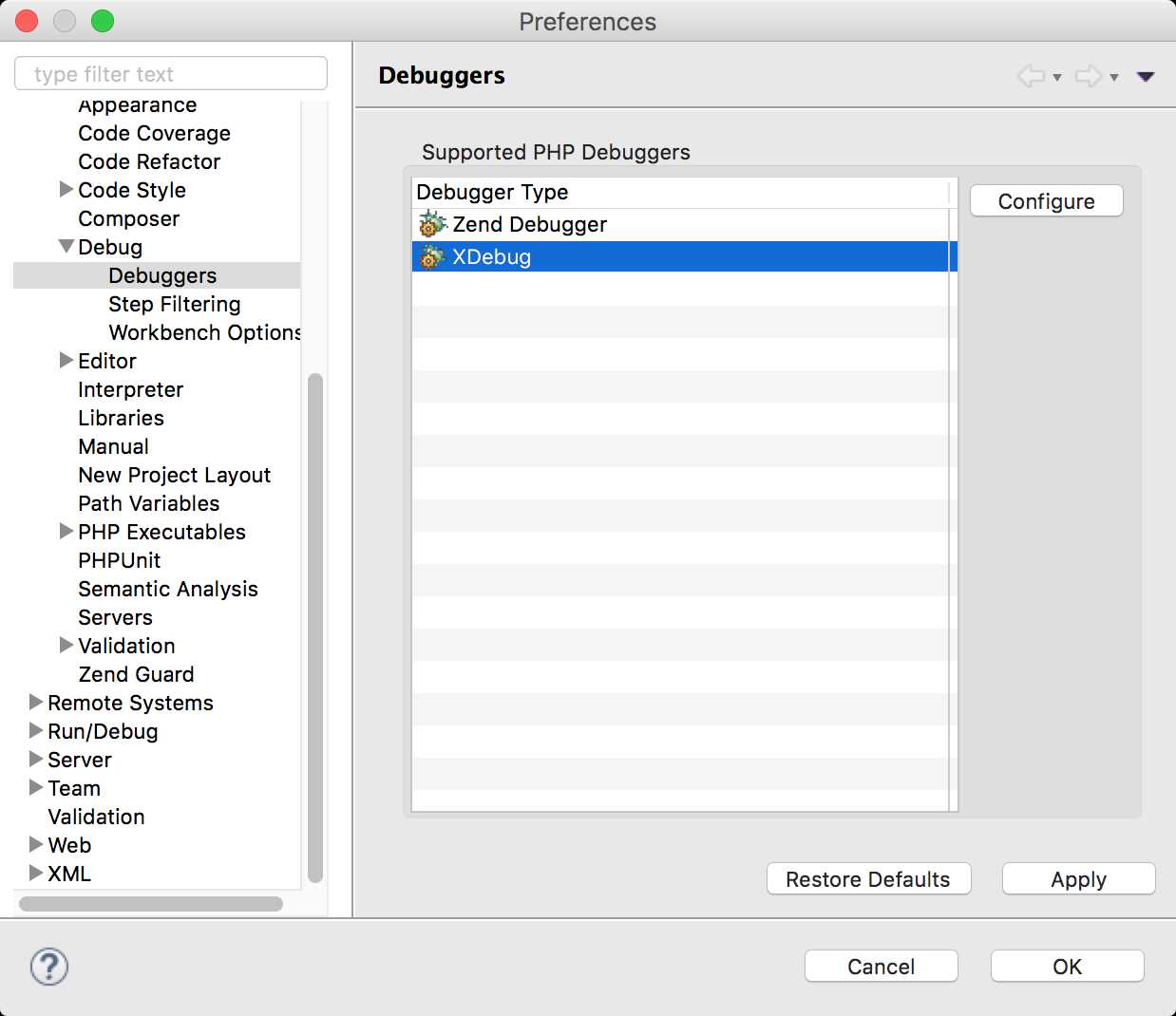
Task: Open Zend Guard preferences
Action: (x=136, y=674)
